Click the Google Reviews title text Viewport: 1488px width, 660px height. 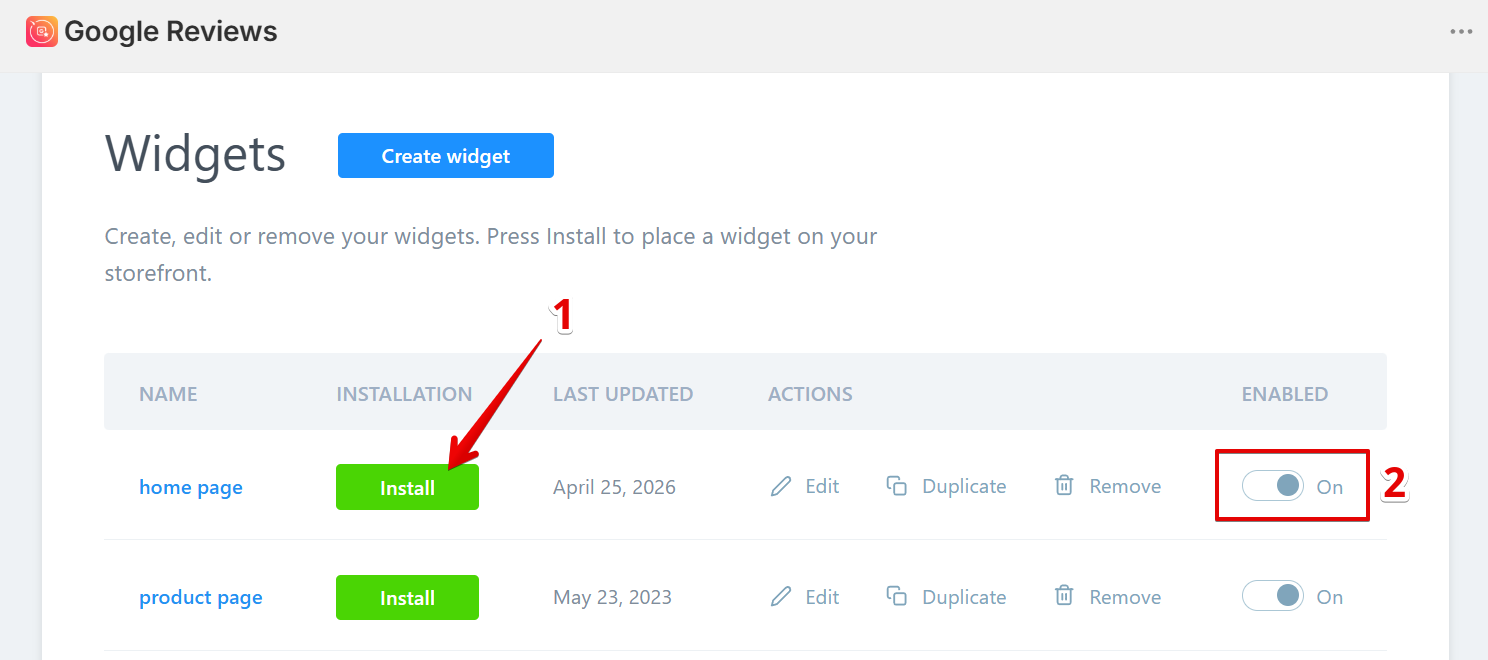pyautogui.click(x=171, y=32)
